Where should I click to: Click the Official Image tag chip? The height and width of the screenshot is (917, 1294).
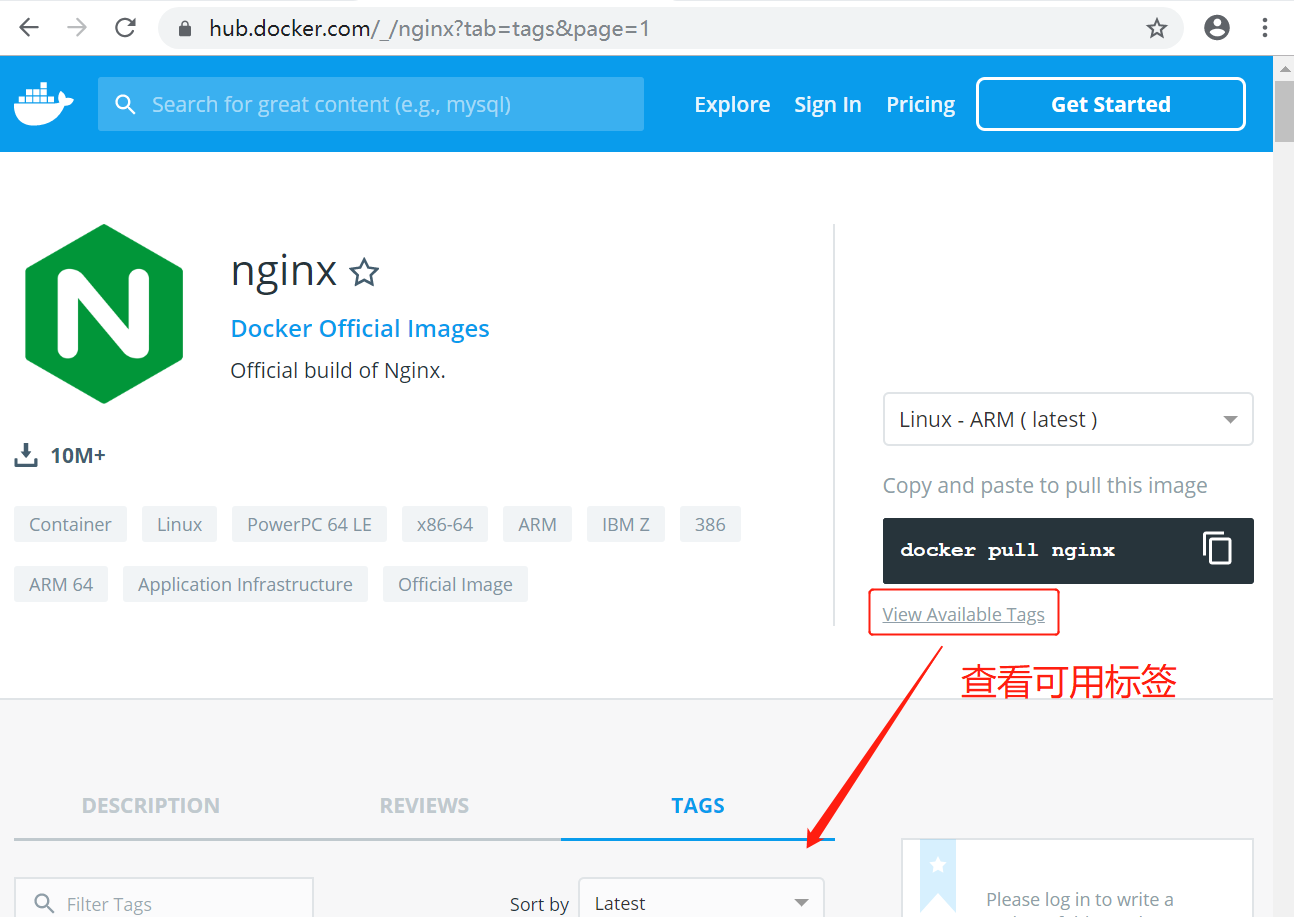tap(455, 584)
